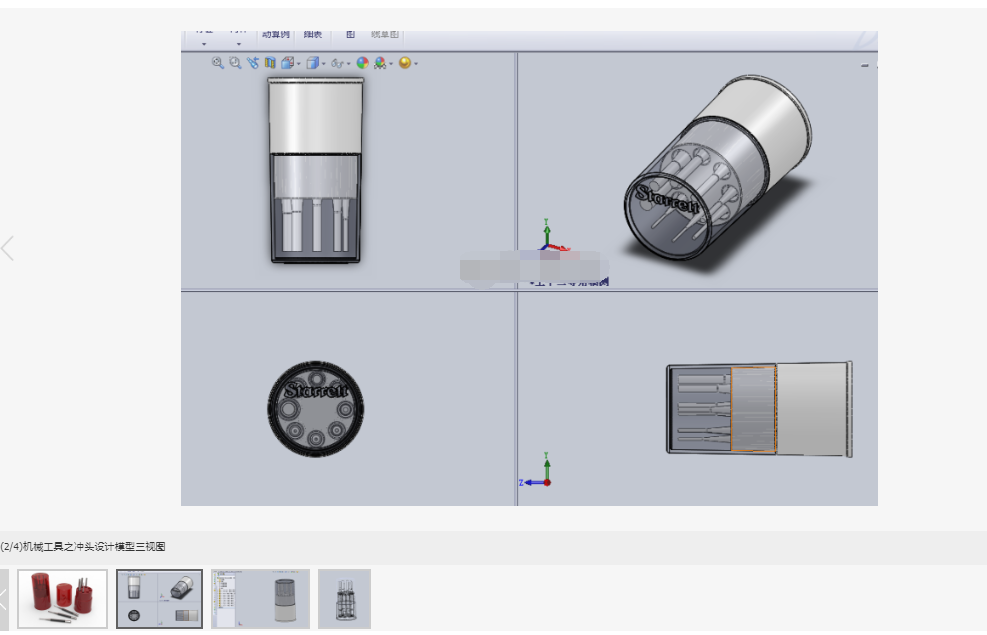Click the isometric Starrett model in the top-right viewport
987x635 pixels.
718,169
